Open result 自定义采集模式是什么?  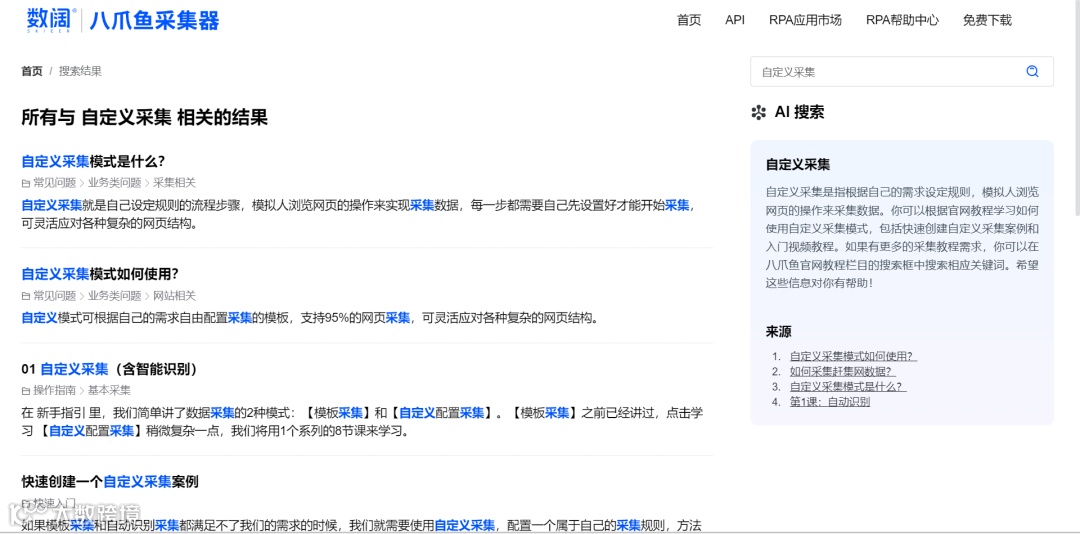tap(93, 162)
